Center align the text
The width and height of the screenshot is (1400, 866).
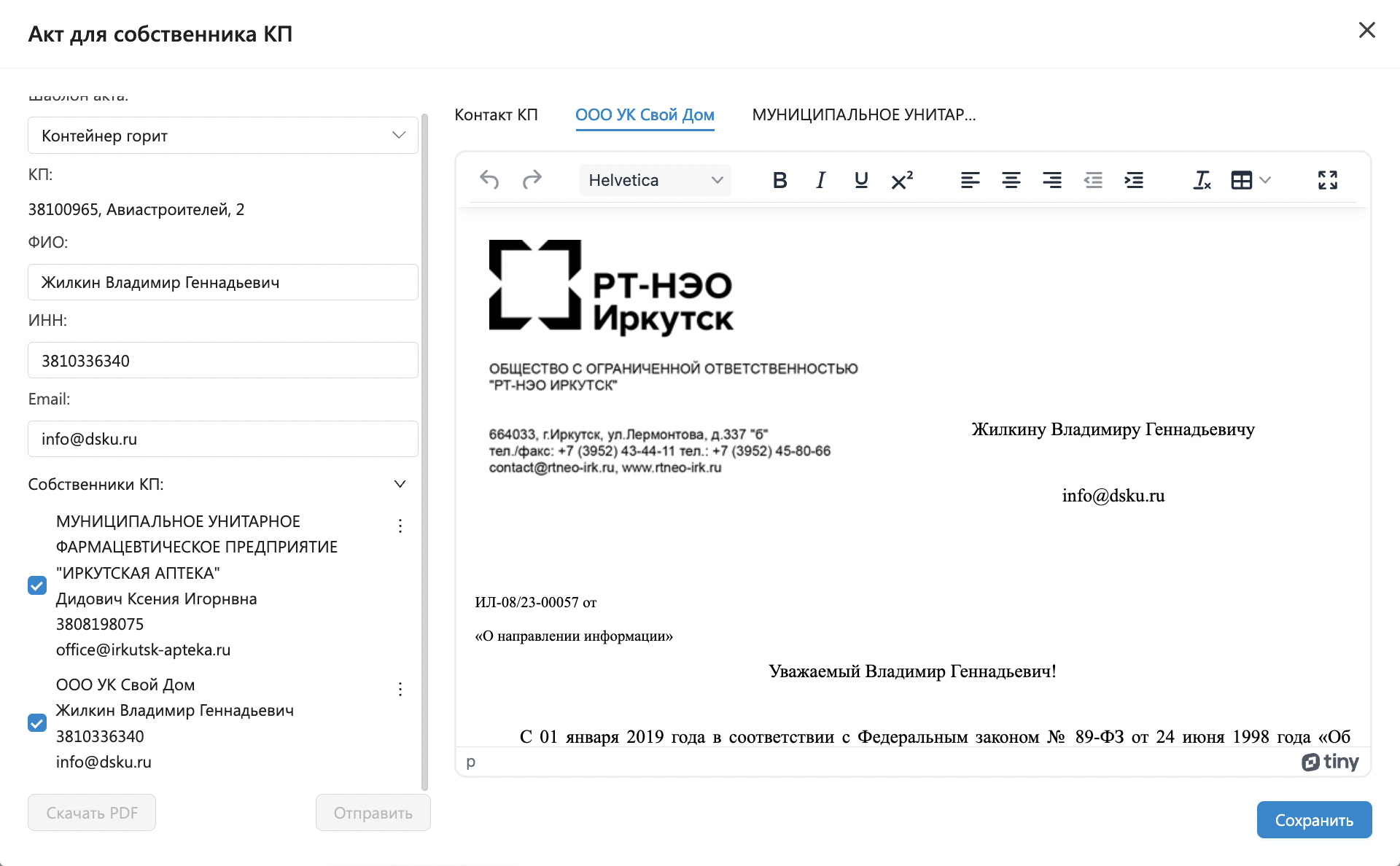tap(1011, 180)
